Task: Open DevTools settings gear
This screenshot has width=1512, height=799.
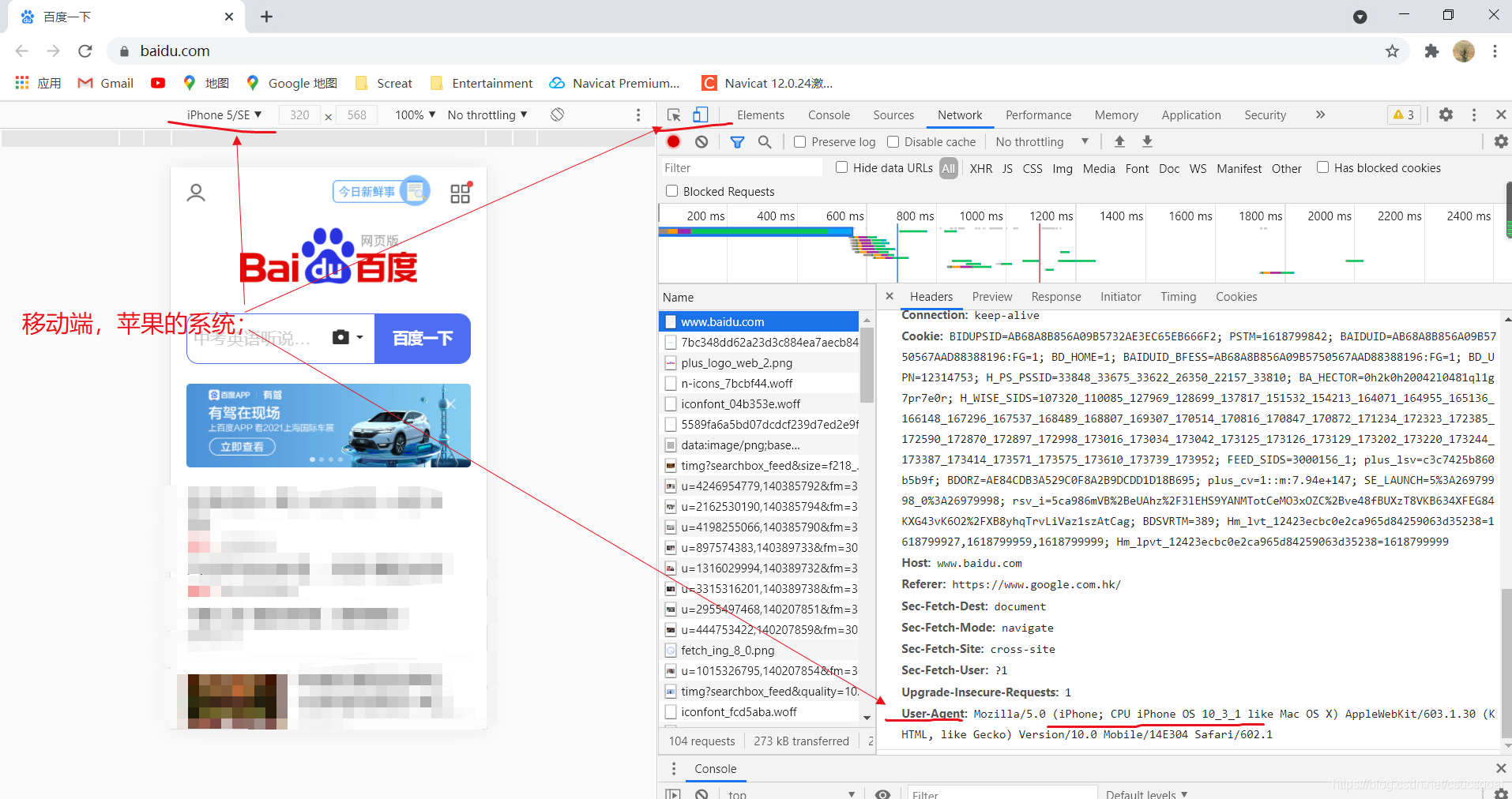Action: pos(1446,114)
